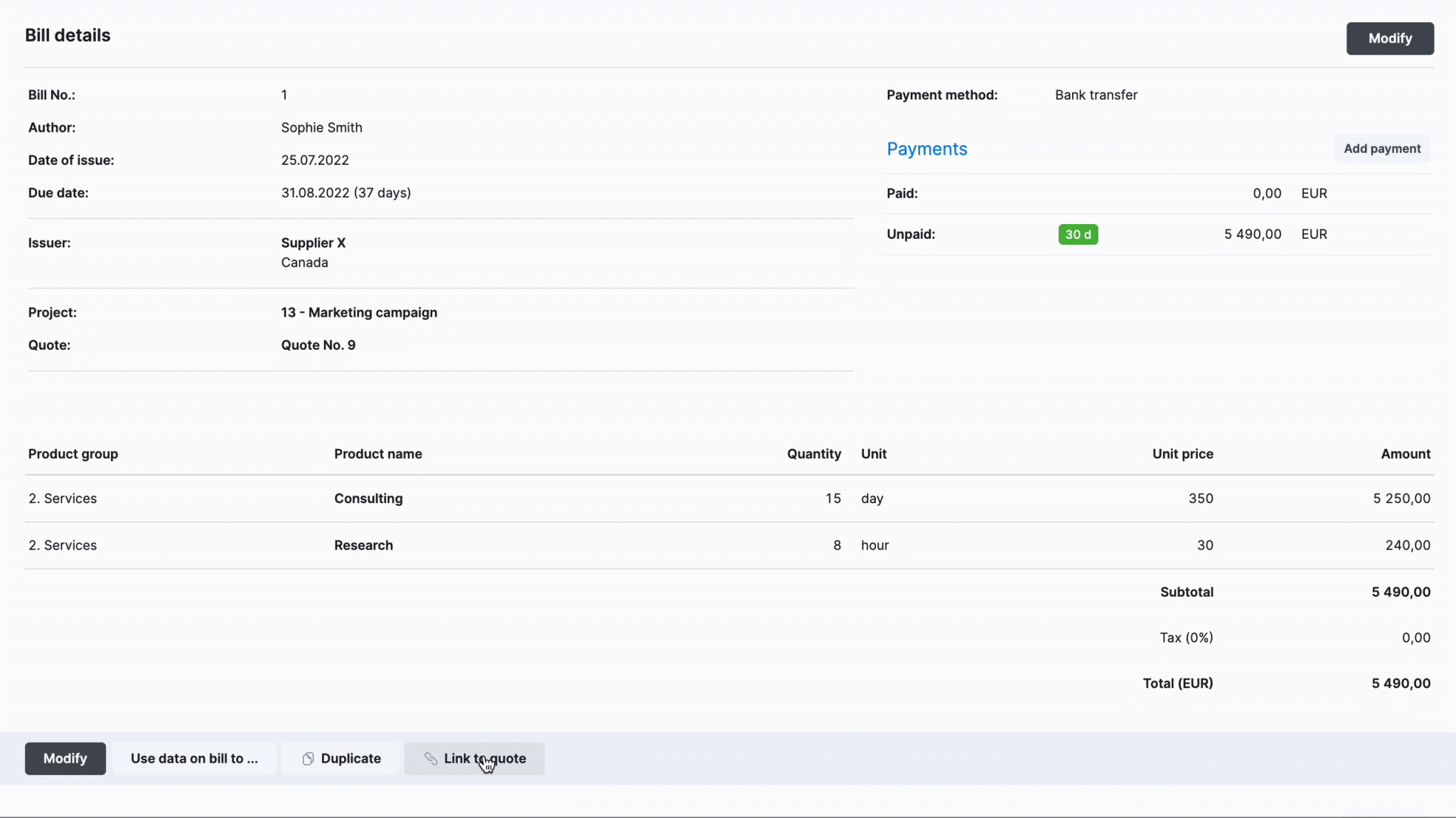Select the Research product row
The width and height of the screenshot is (1456, 818).
pyautogui.click(x=363, y=545)
